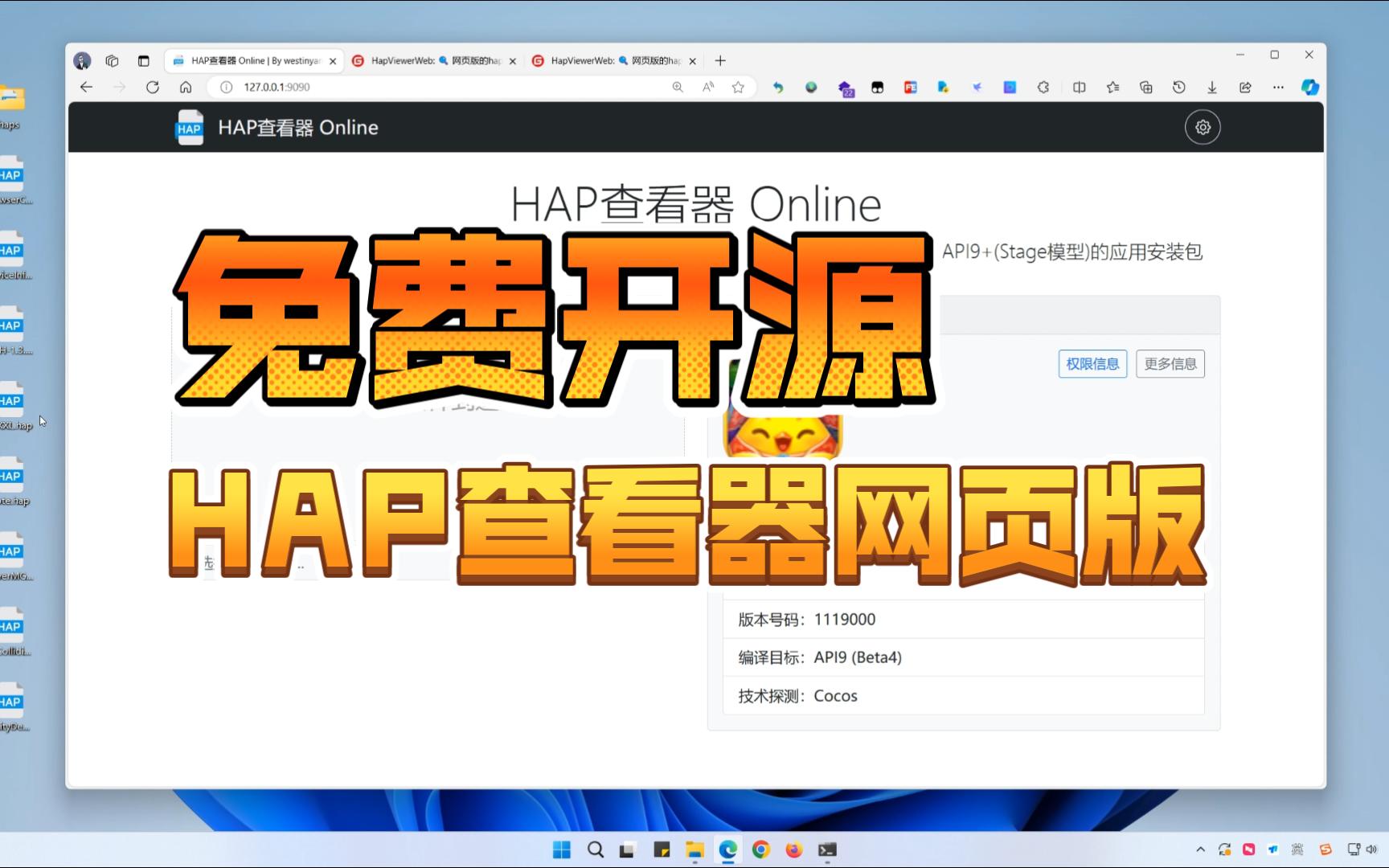This screenshot has width=1389, height=868.
Task: Close the HAP查看器 Online tab
Action: 333,61
